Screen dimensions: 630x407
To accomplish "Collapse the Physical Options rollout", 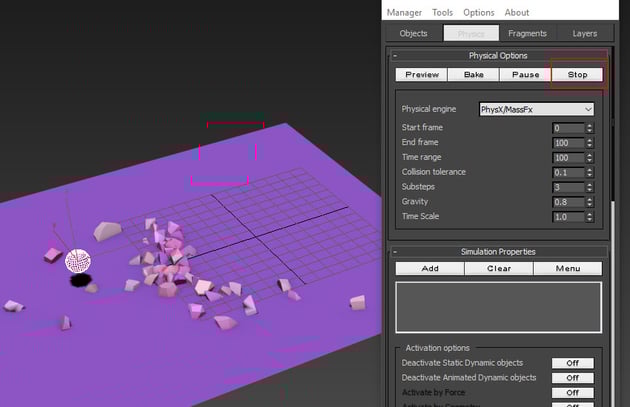I will coord(395,55).
